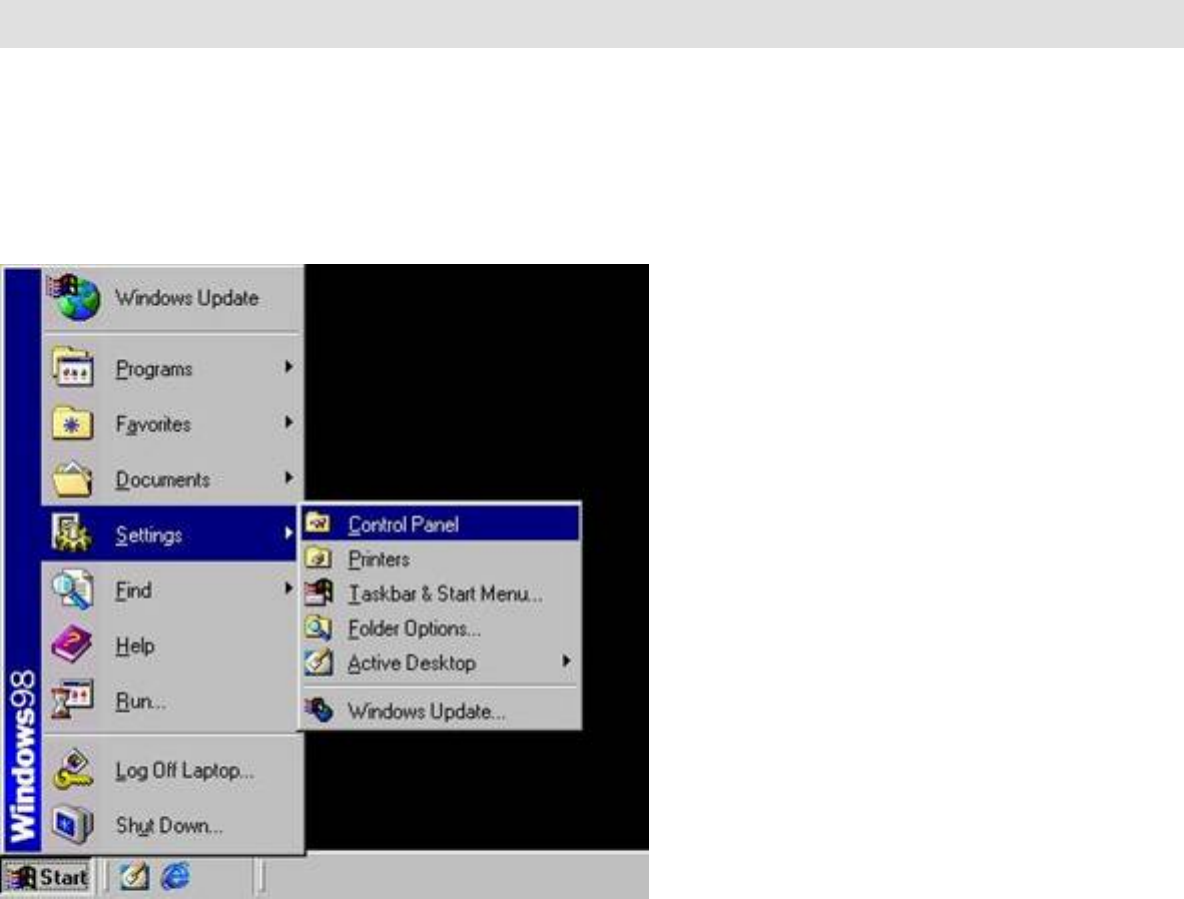Click the Programs folder icon
Image resolution: width=1184 pixels, height=899 pixels.
pyautogui.click(x=73, y=369)
